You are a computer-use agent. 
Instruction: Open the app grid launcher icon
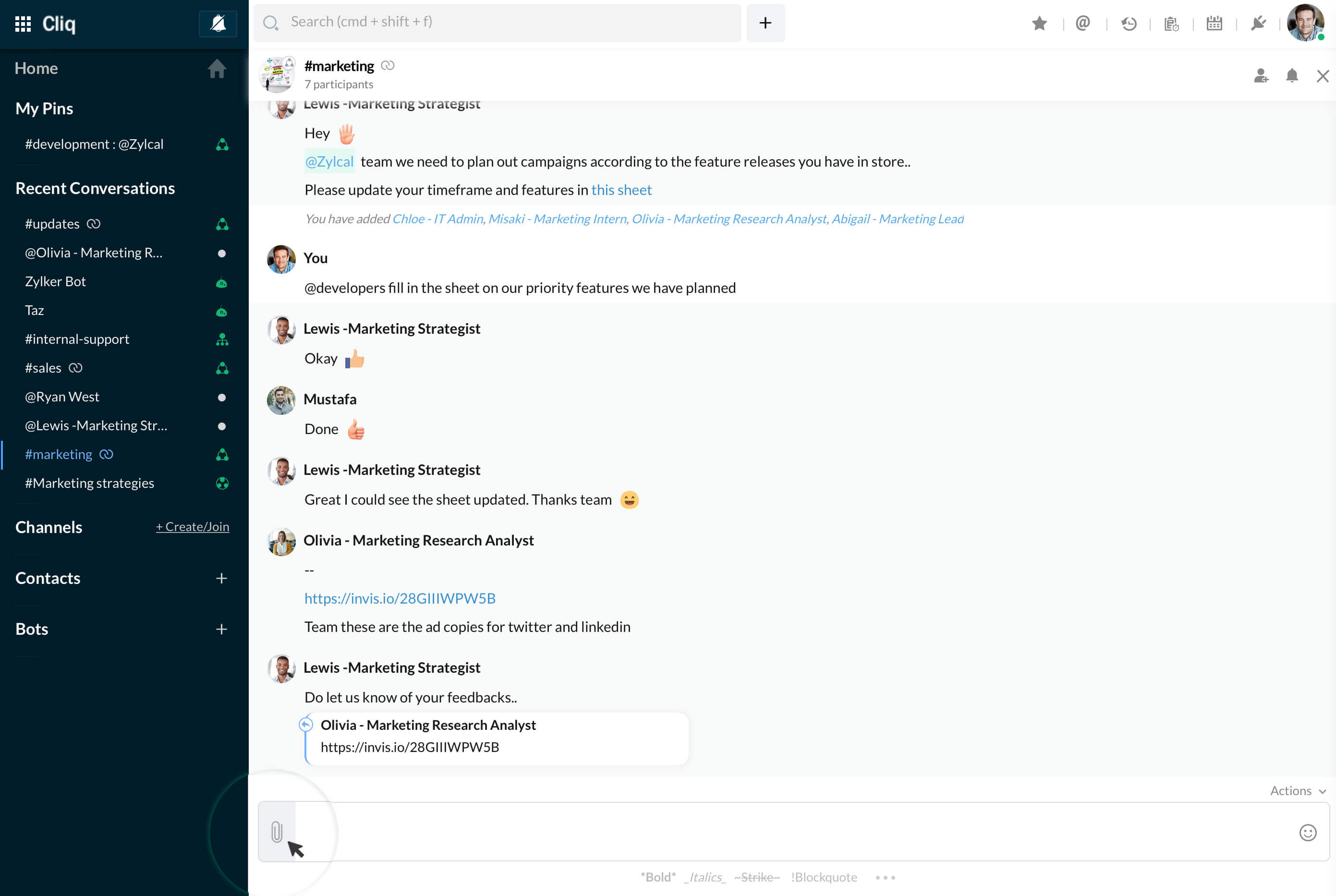[23, 24]
